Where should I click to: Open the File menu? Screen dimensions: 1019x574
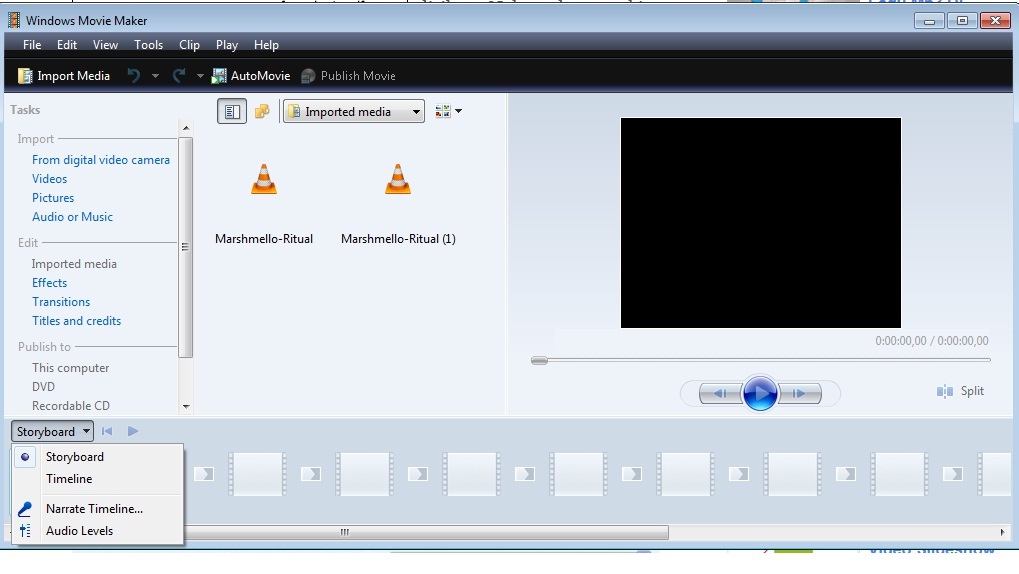32,45
